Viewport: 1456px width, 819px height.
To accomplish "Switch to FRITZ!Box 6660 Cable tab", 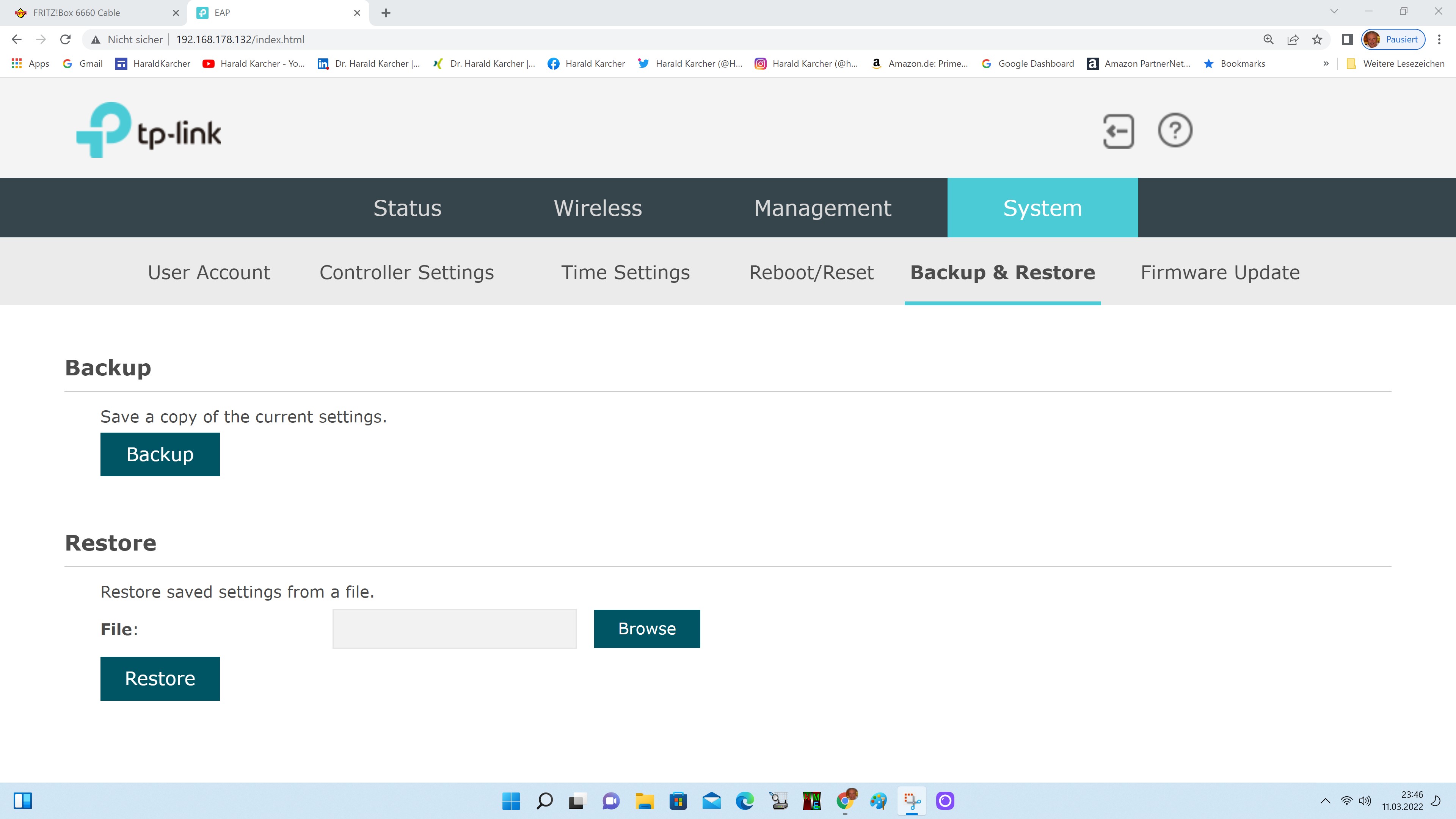I will [x=77, y=13].
